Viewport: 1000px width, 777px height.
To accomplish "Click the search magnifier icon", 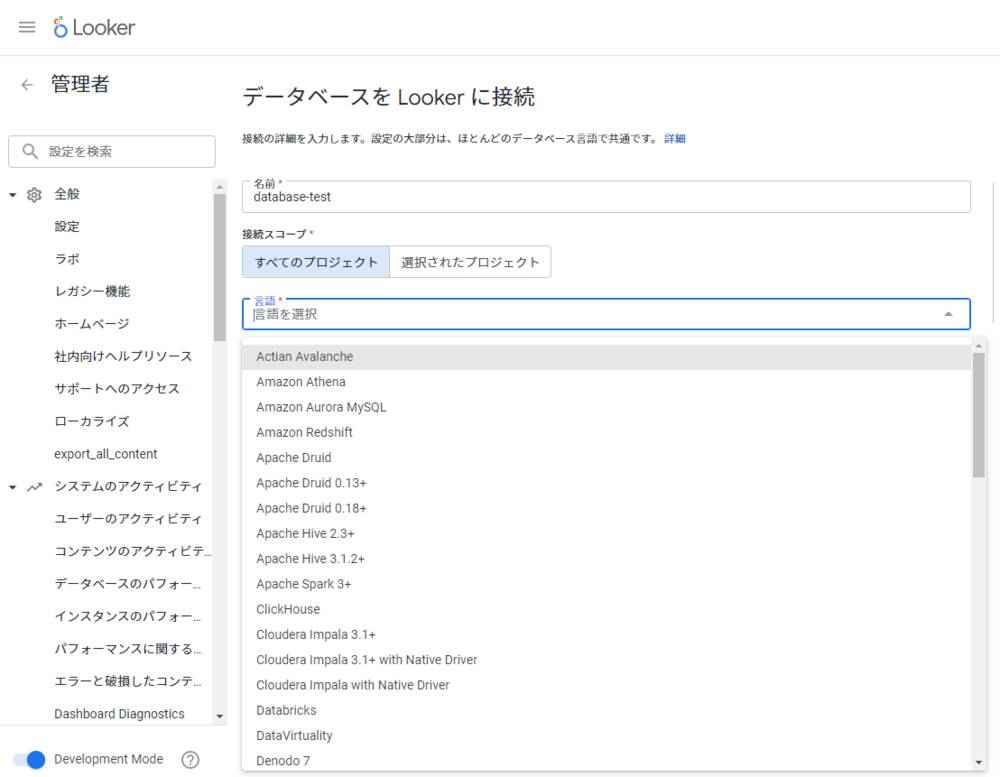I will pyautogui.click(x=30, y=152).
